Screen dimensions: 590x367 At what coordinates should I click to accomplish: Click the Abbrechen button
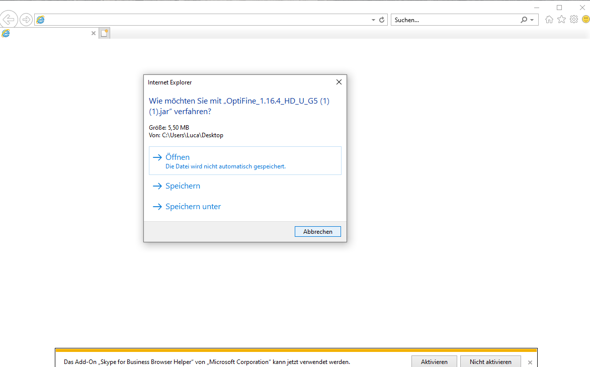click(x=318, y=231)
